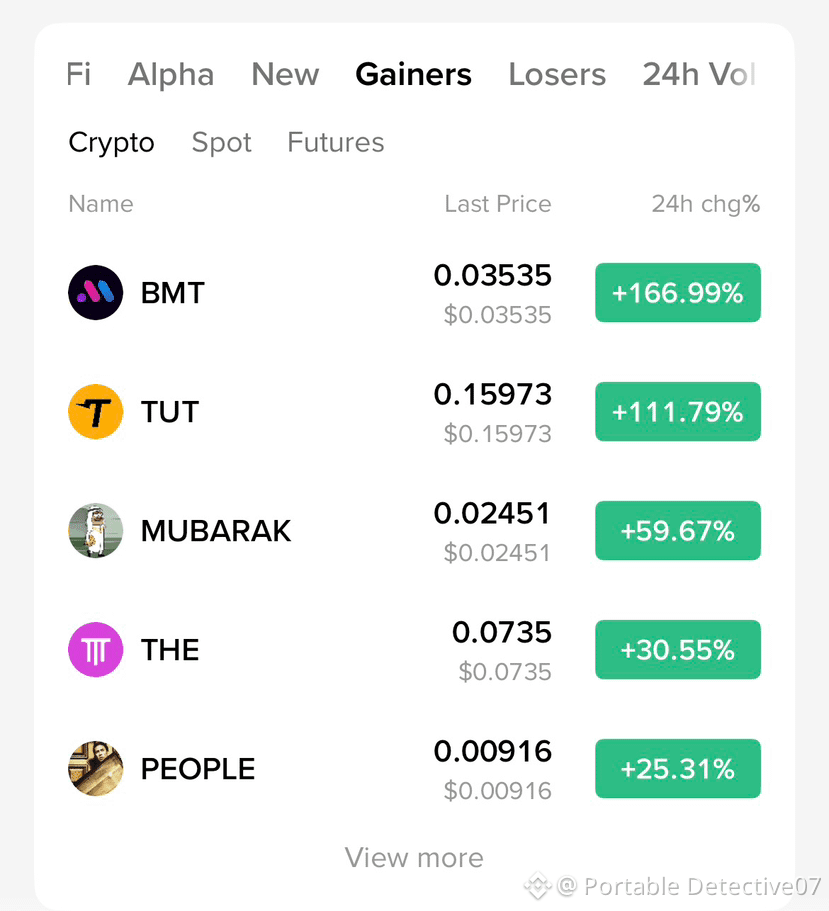Switch to the Losers tab

[557, 74]
